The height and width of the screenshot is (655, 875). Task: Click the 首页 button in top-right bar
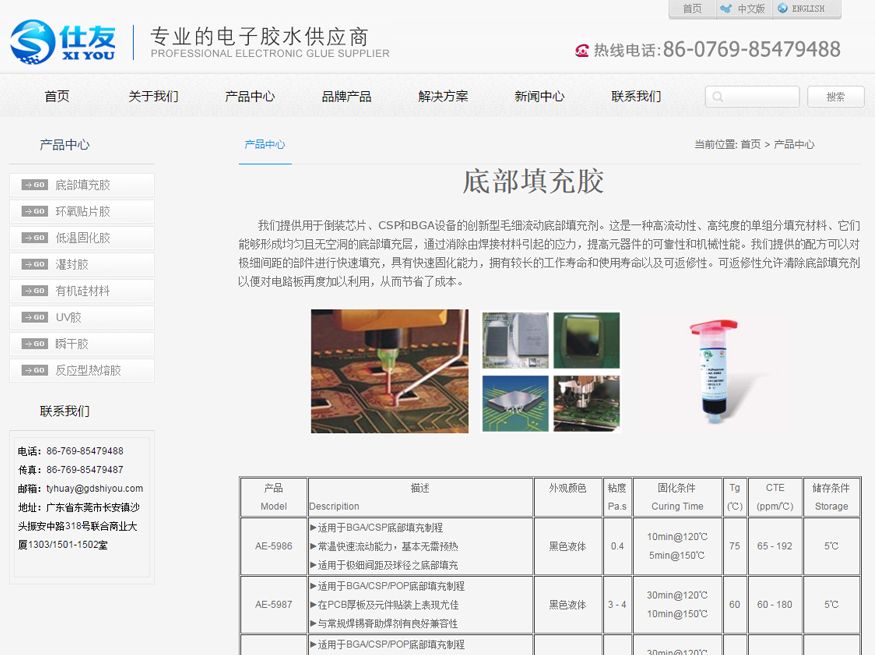tap(693, 8)
